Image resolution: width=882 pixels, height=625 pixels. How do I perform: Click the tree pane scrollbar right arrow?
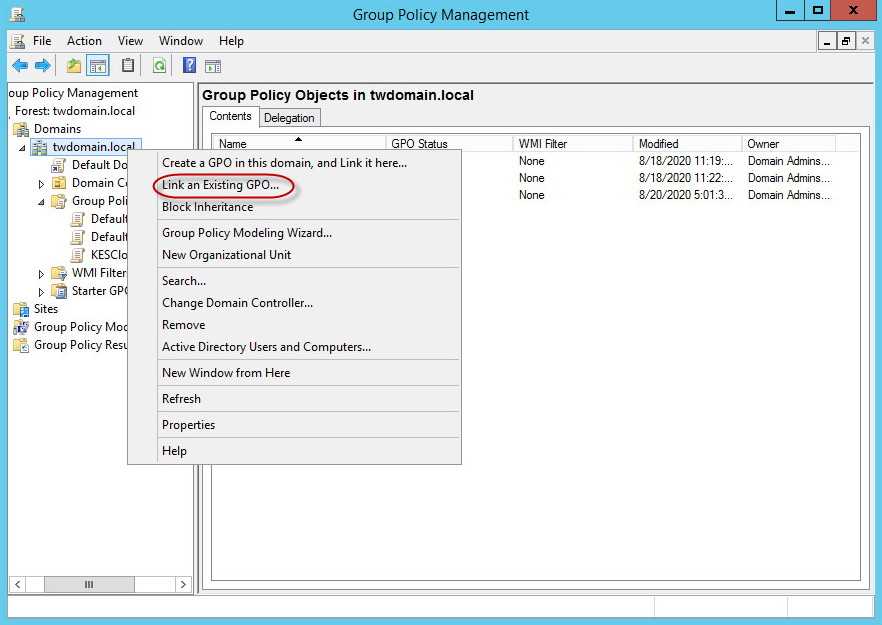(x=182, y=584)
